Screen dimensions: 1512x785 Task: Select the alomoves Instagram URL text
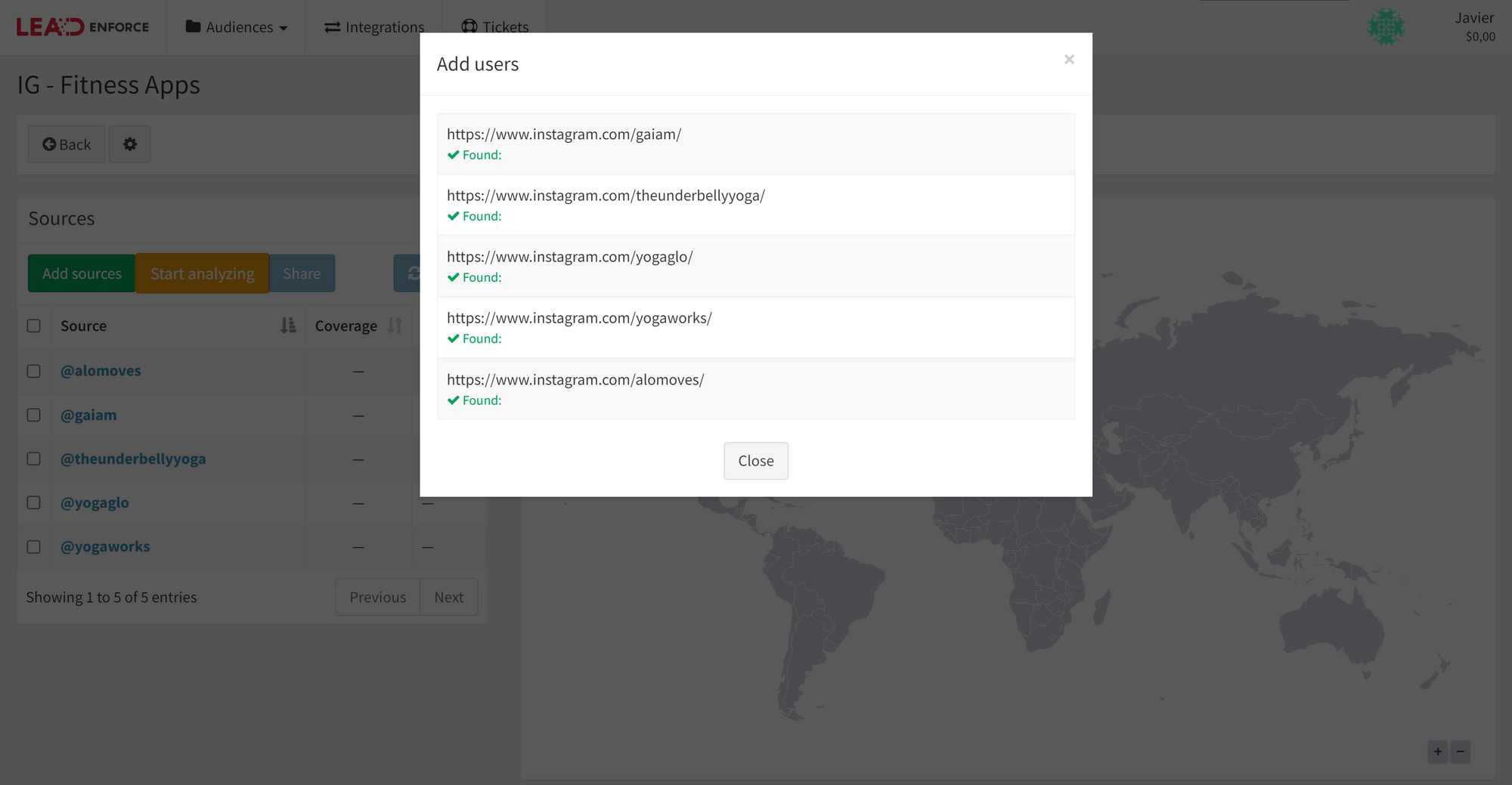click(x=575, y=380)
